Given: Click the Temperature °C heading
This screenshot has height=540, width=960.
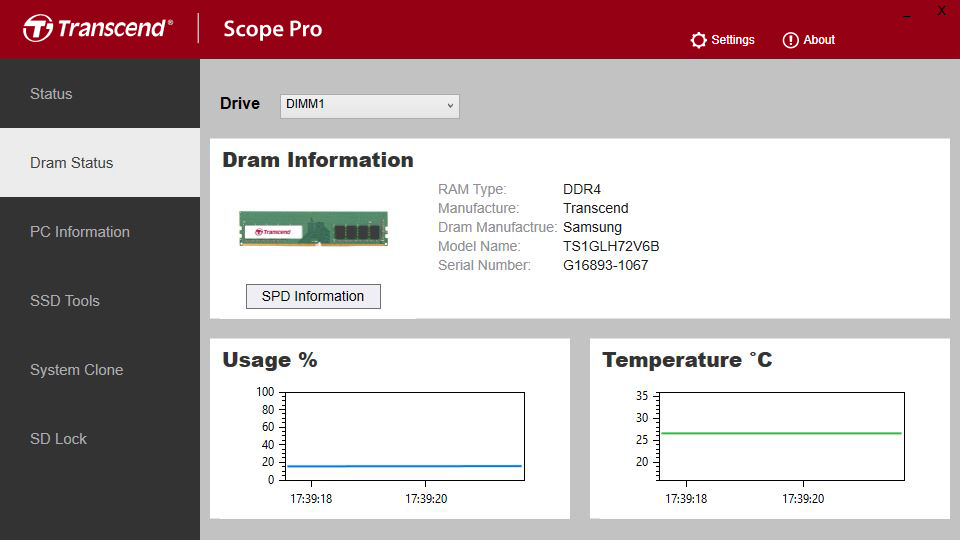Looking at the screenshot, I should (687, 360).
